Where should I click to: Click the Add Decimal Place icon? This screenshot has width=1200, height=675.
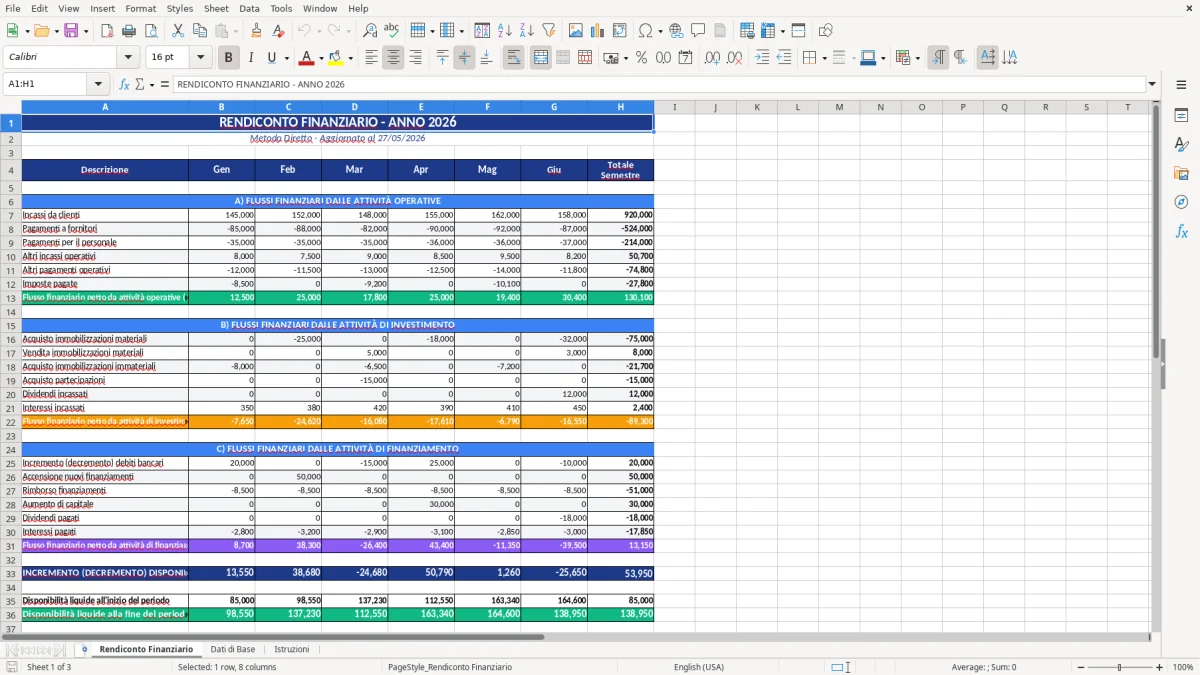712,58
